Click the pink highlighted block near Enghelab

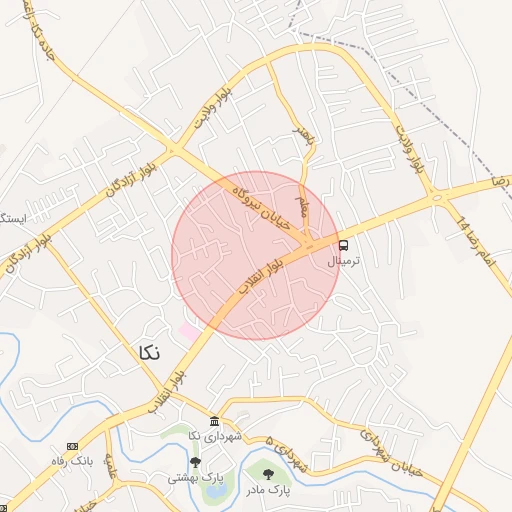[x=191, y=331]
